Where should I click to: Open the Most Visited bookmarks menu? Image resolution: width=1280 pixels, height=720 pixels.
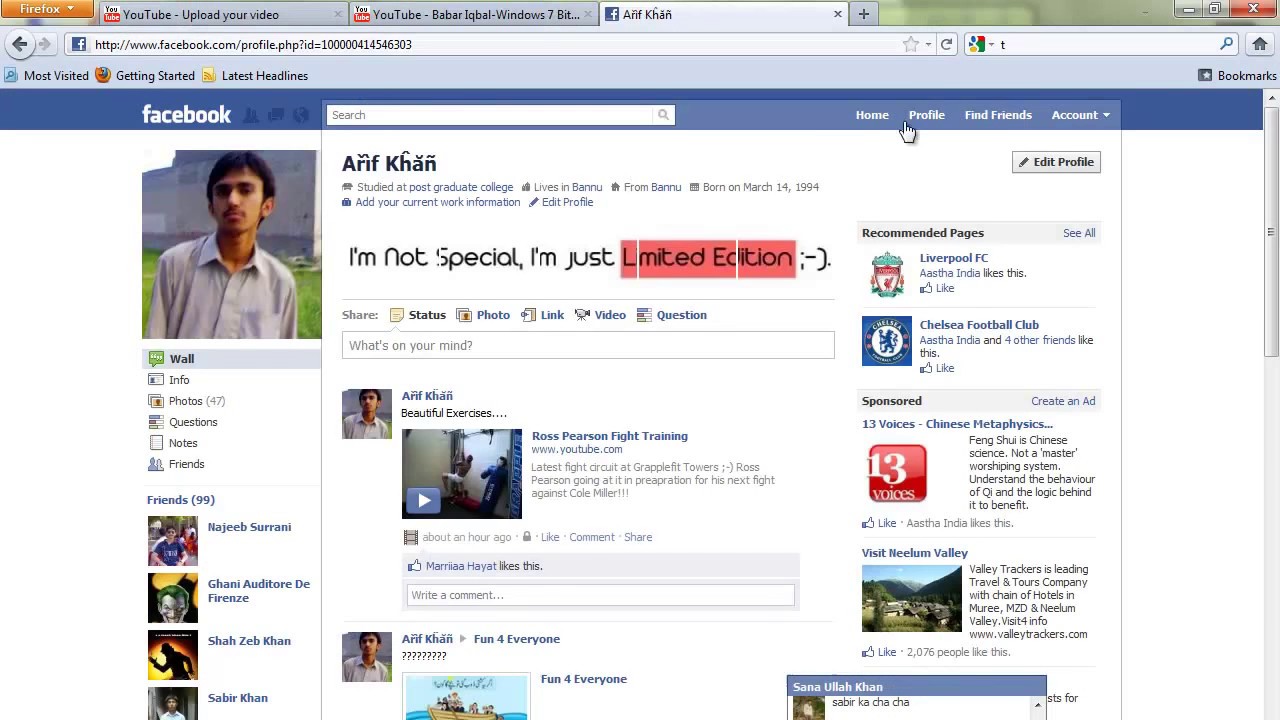[x=46, y=75]
